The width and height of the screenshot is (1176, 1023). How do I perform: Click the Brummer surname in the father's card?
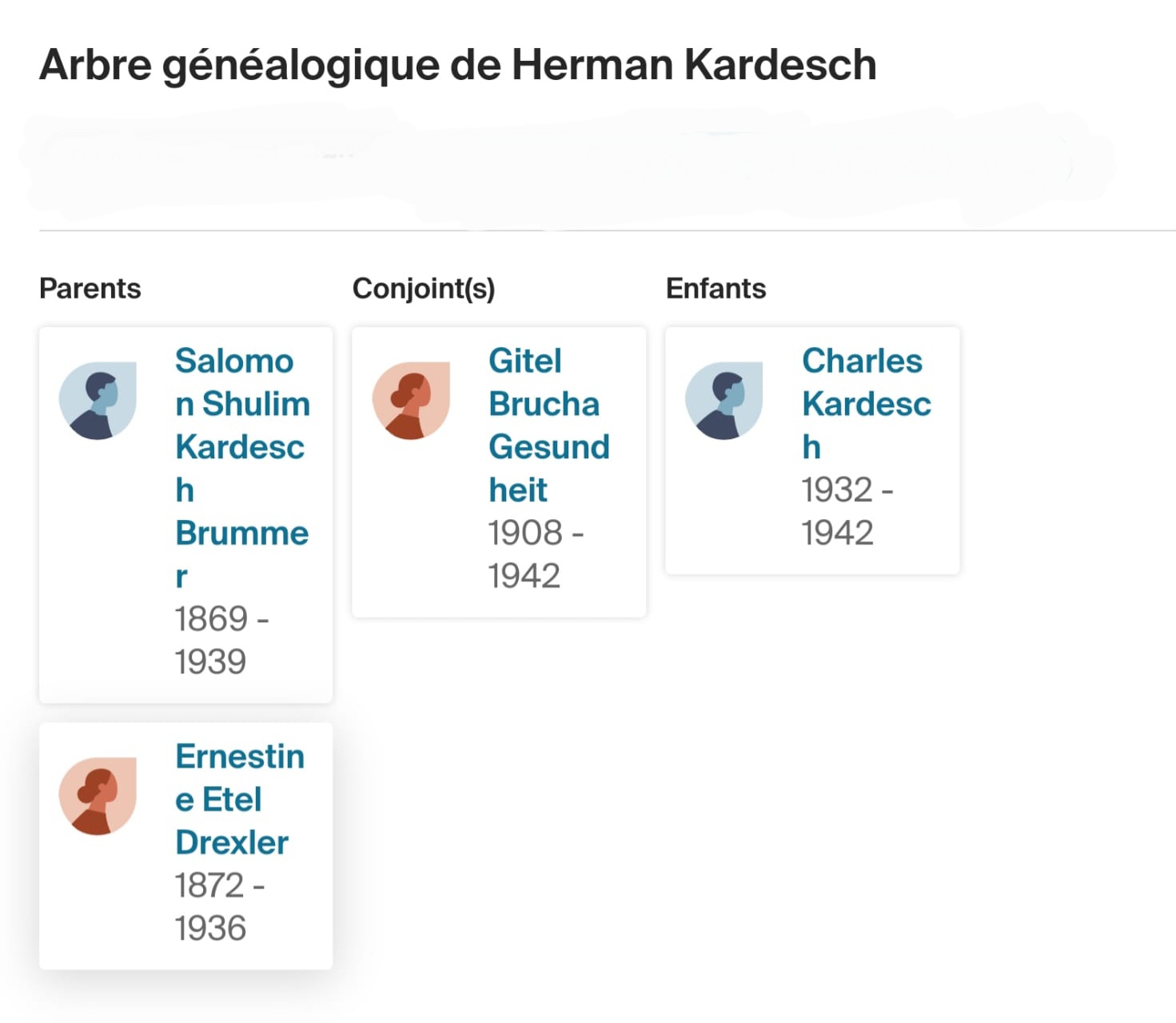[242, 553]
